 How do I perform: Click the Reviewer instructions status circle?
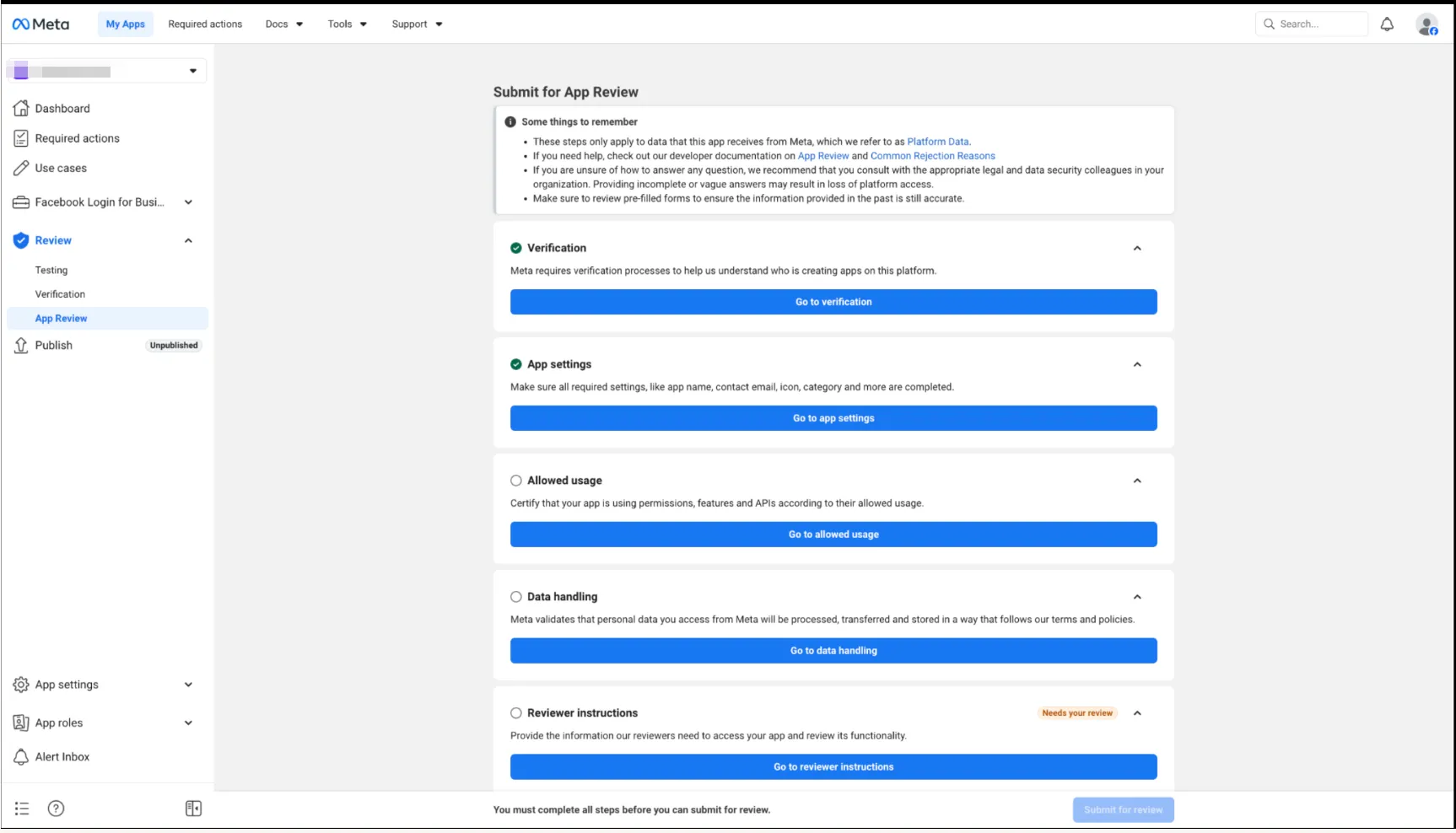tap(516, 713)
